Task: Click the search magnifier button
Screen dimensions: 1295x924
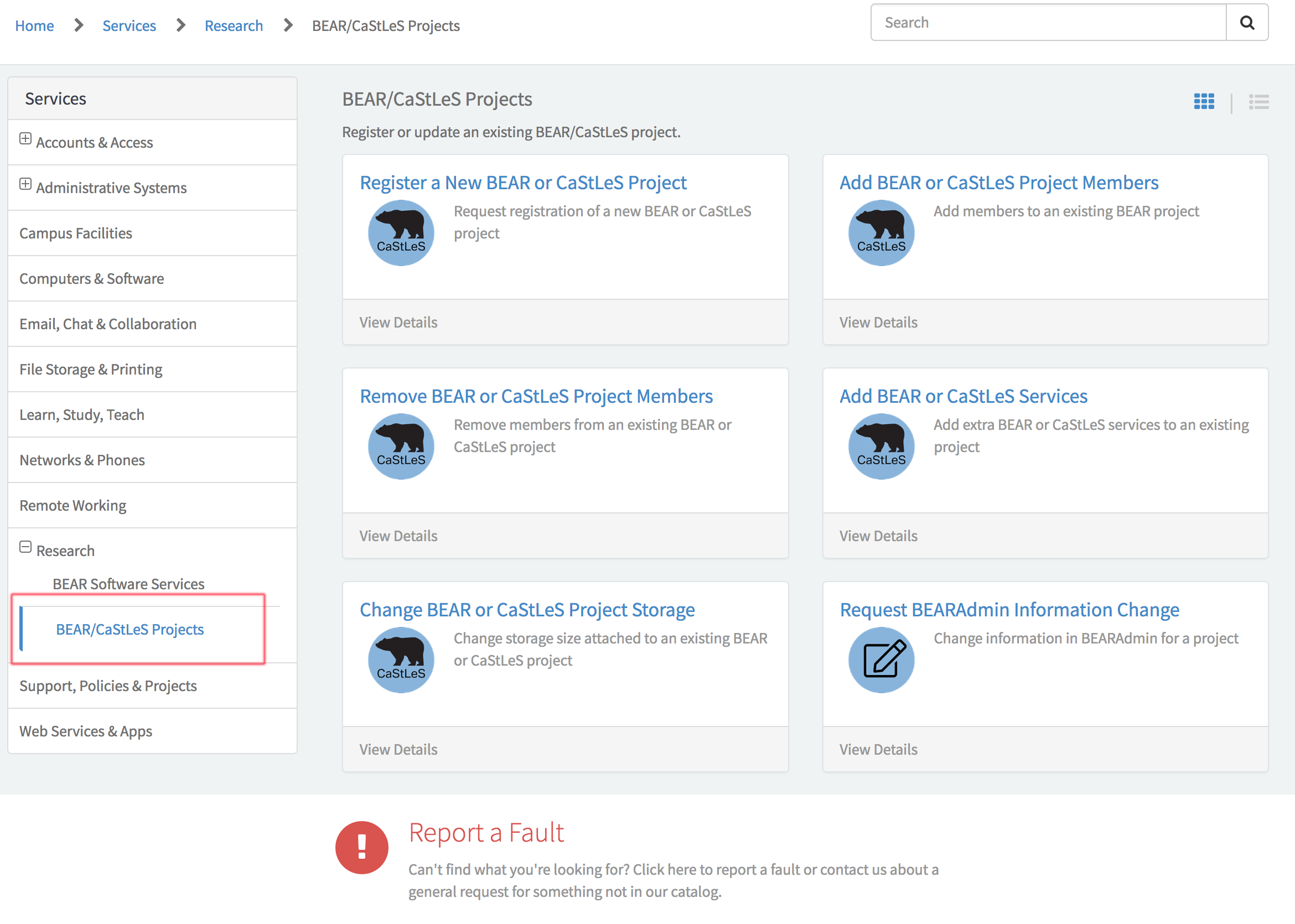Action: coord(1247,23)
